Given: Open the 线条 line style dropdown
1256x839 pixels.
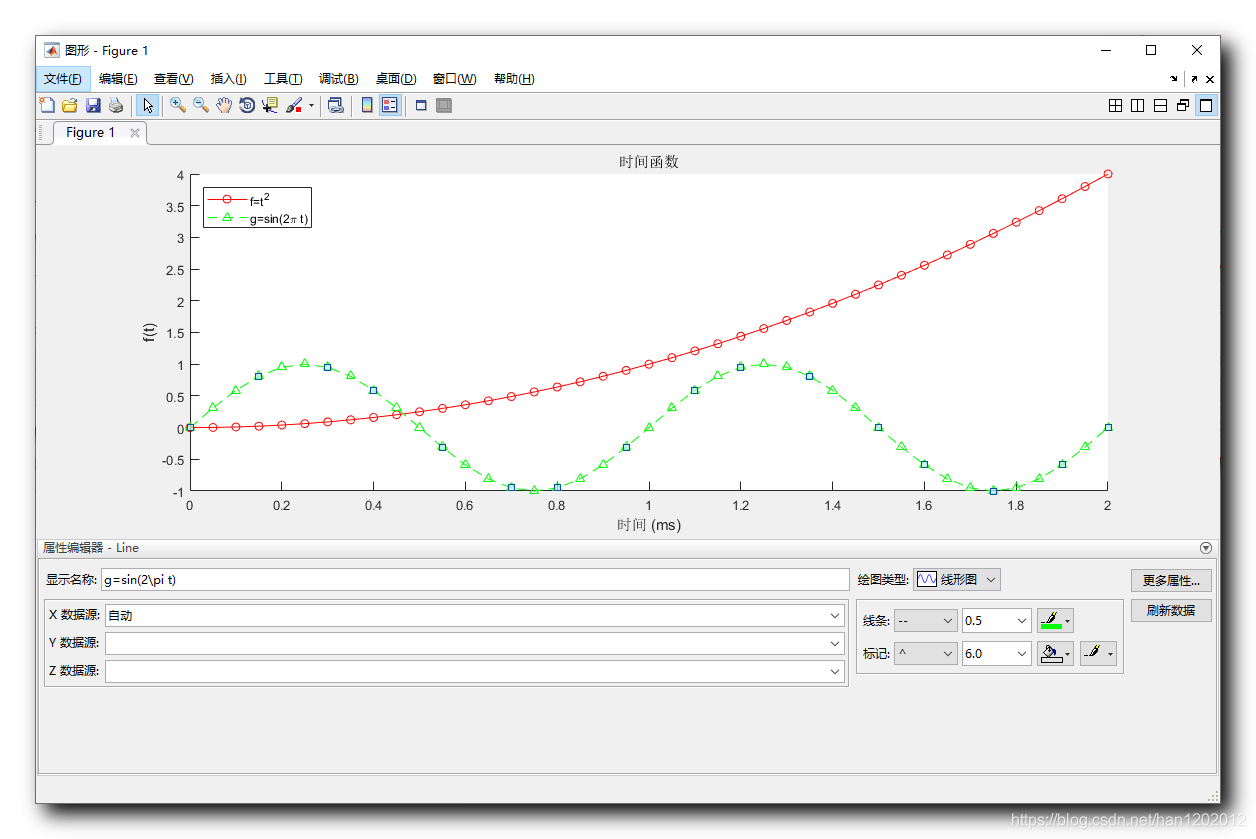Looking at the screenshot, I should tap(926, 621).
